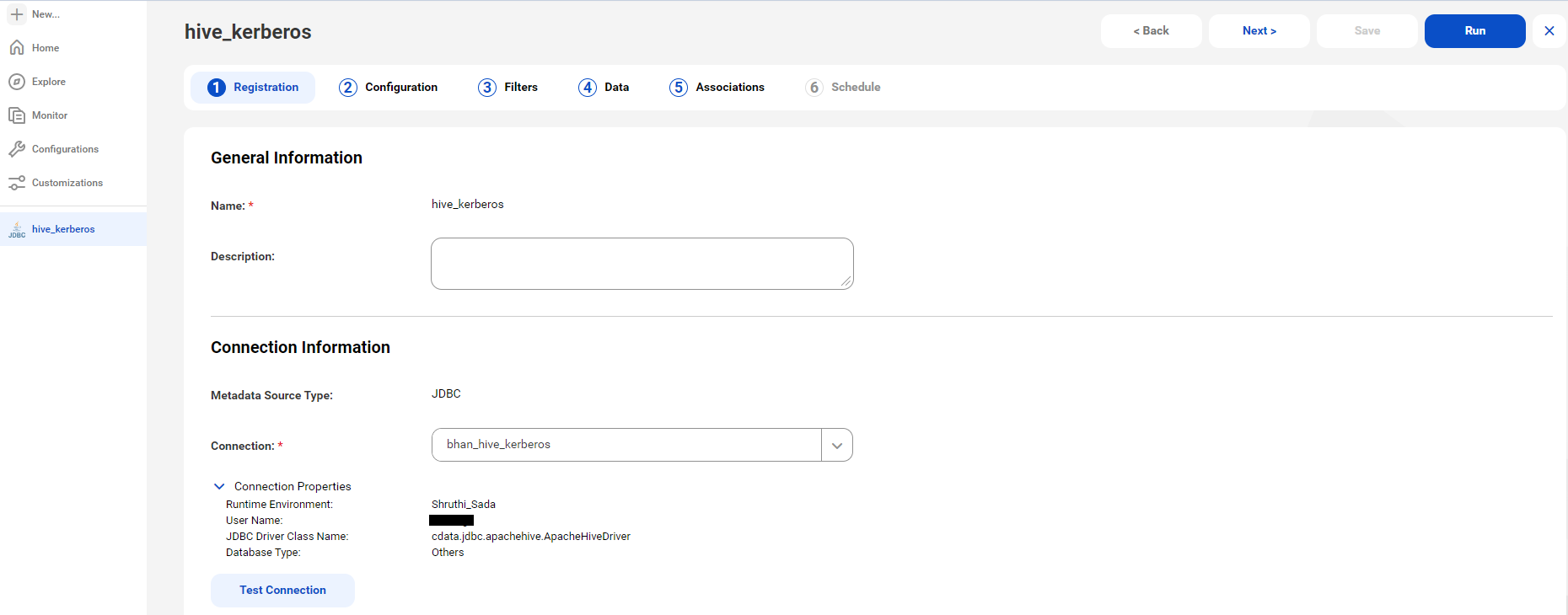Open Explore compass icon

[x=16, y=82]
